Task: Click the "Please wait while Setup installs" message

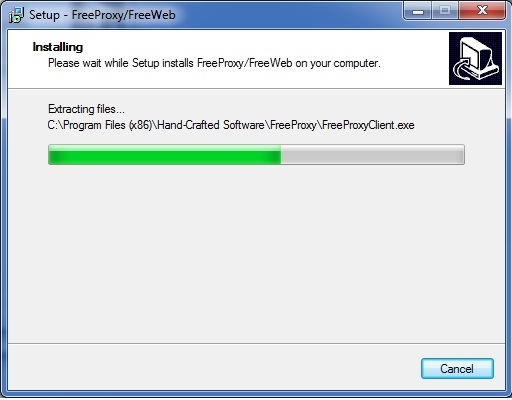Action: (121, 63)
